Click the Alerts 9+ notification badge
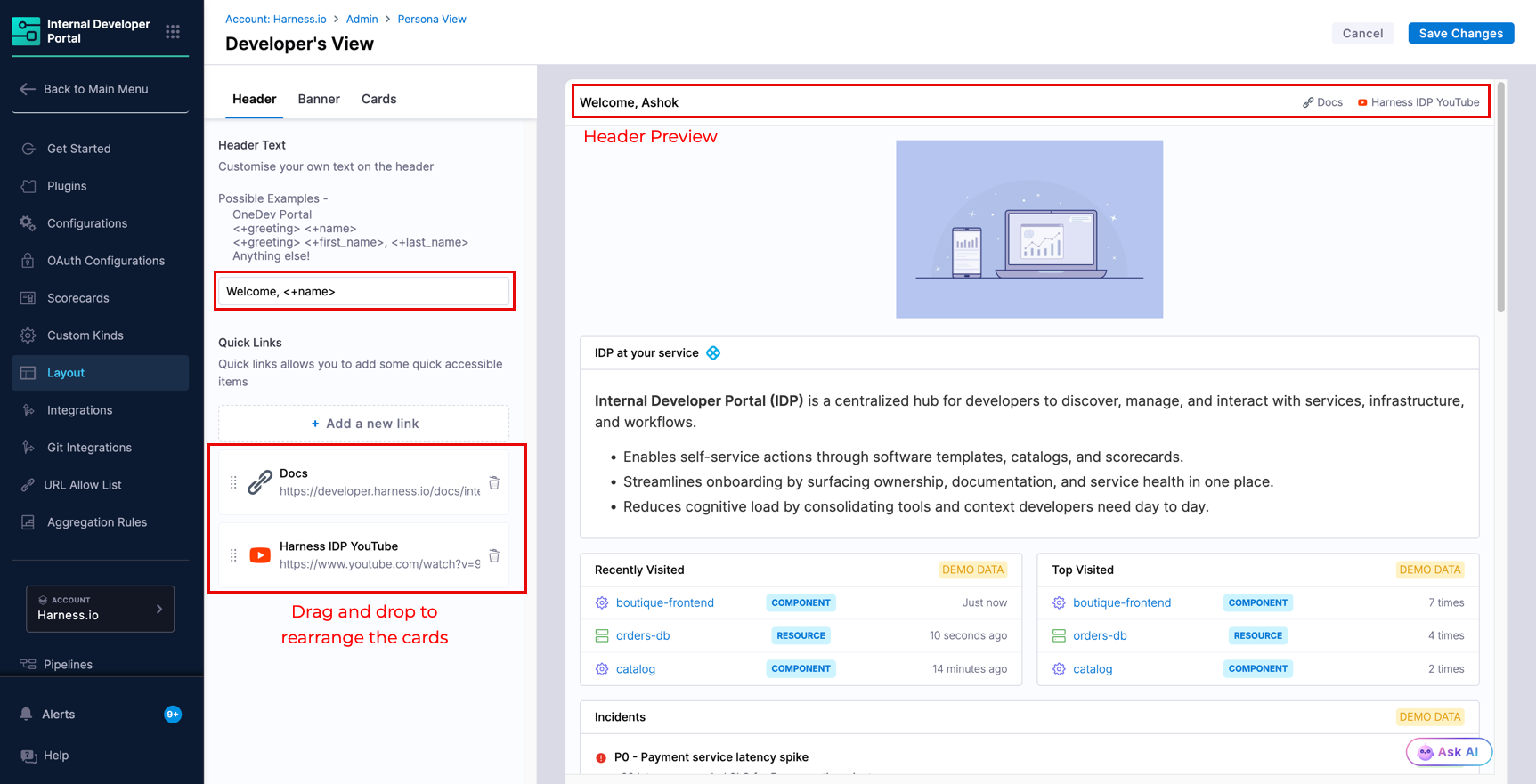The width and height of the screenshot is (1536, 784). coord(173,714)
